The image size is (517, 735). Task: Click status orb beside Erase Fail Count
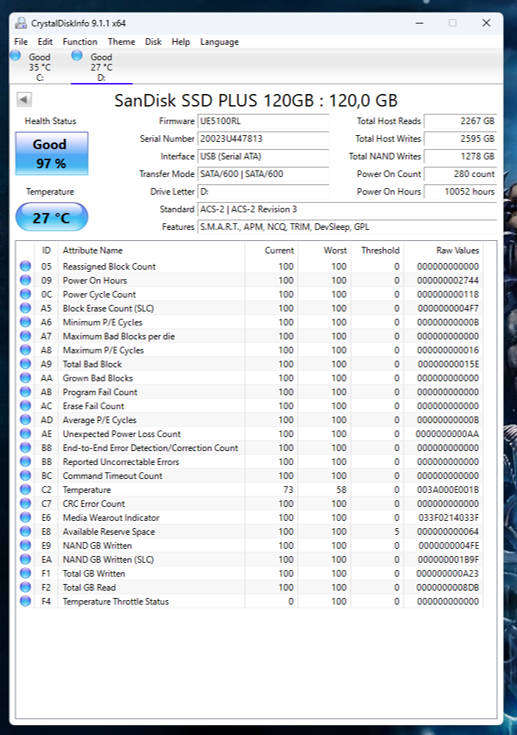(x=26, y=406)
